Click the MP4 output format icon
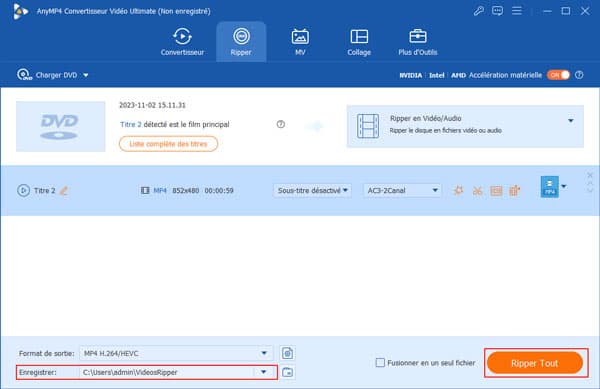This screenshot has height=389, width=600. click(x=549, y=187)
